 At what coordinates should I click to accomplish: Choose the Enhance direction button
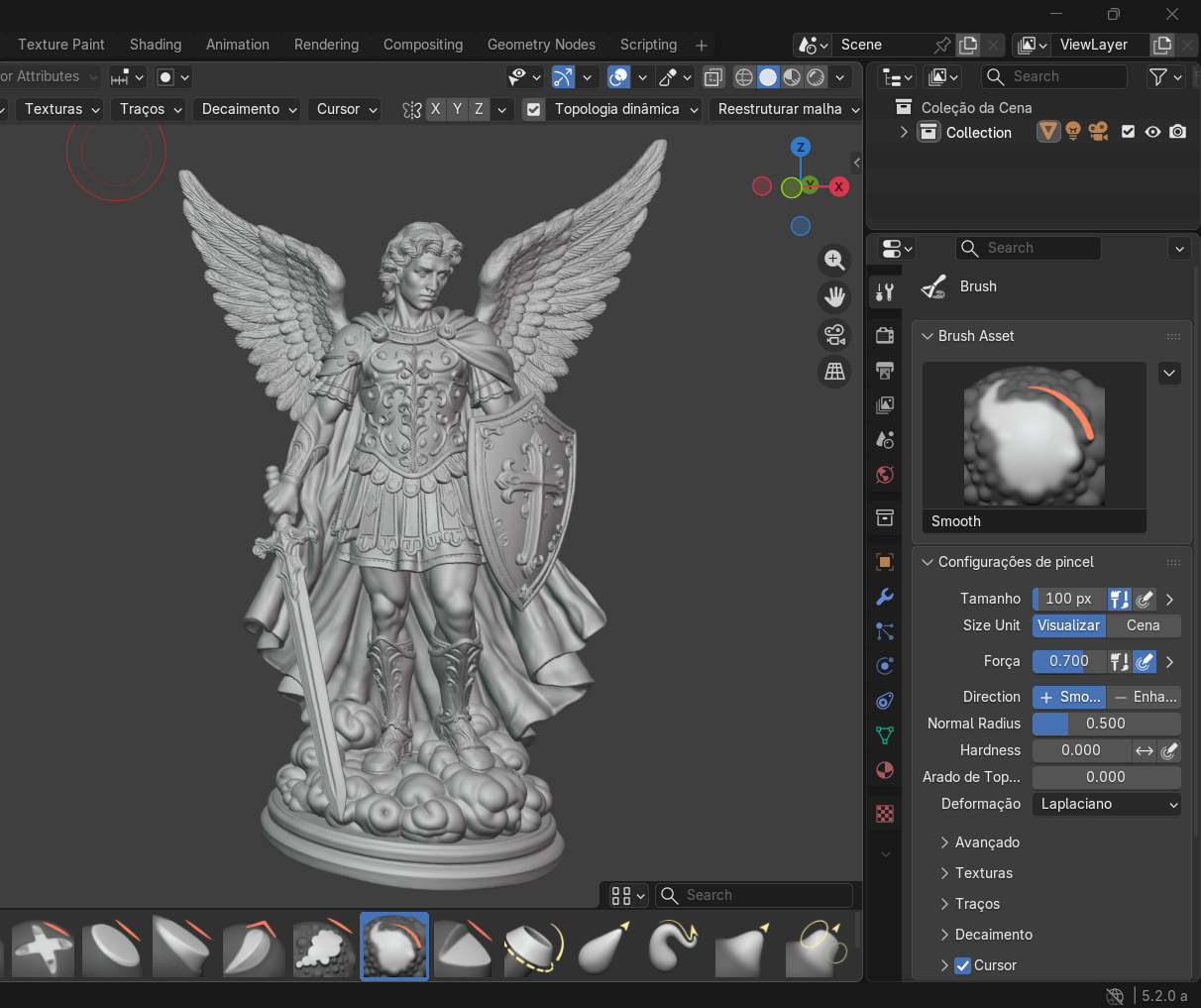click(x=1144, y=697)
